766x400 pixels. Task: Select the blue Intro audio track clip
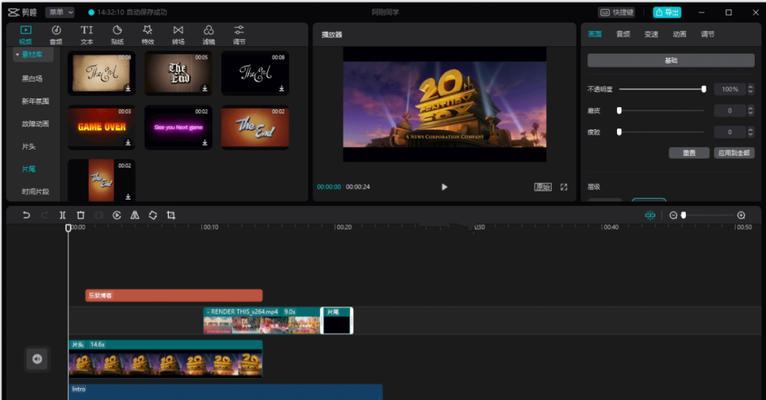[225, 392]
